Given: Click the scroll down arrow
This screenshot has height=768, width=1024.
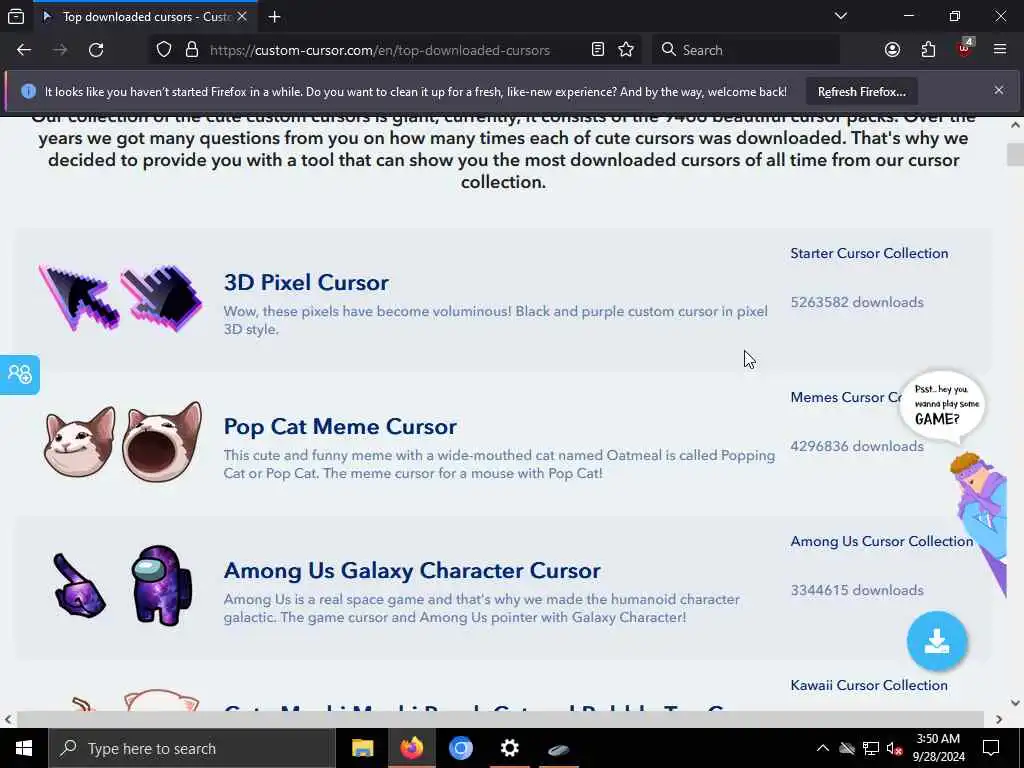Looking at the screenshot, I should (x=1016, y=703).
